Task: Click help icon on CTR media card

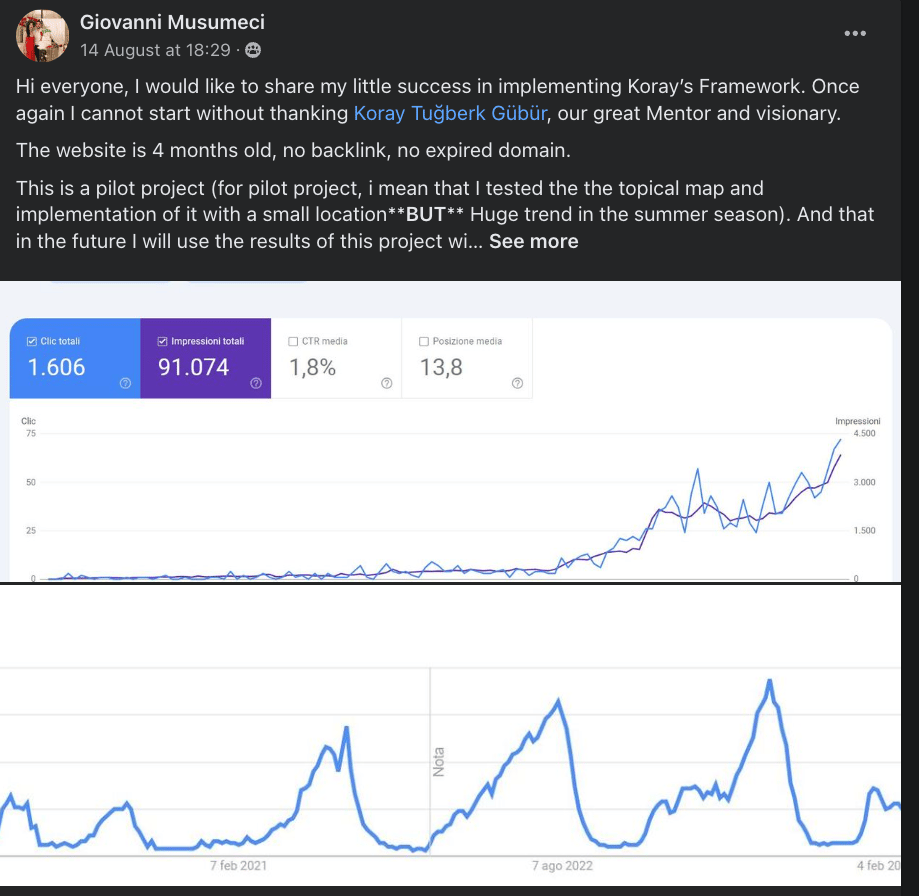Action: 386,383
